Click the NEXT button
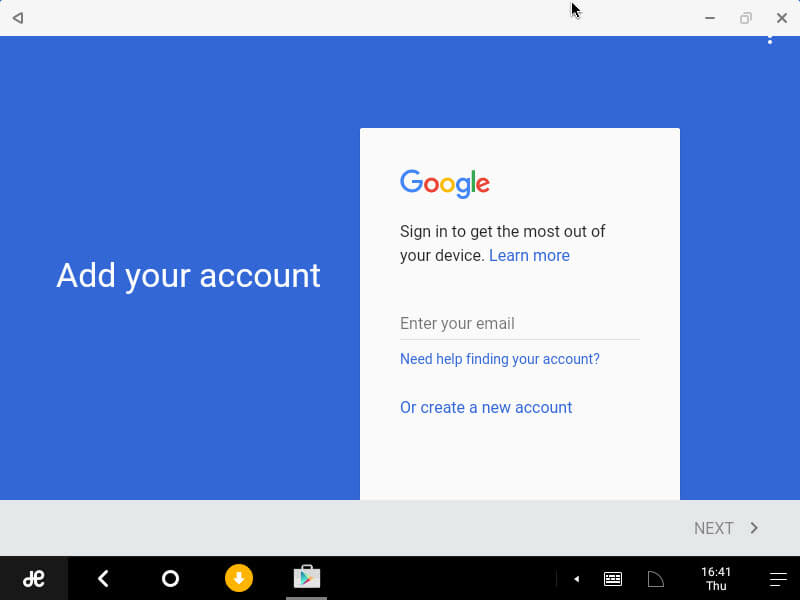Screen dimensions: 800x600 tap(726, 528)
